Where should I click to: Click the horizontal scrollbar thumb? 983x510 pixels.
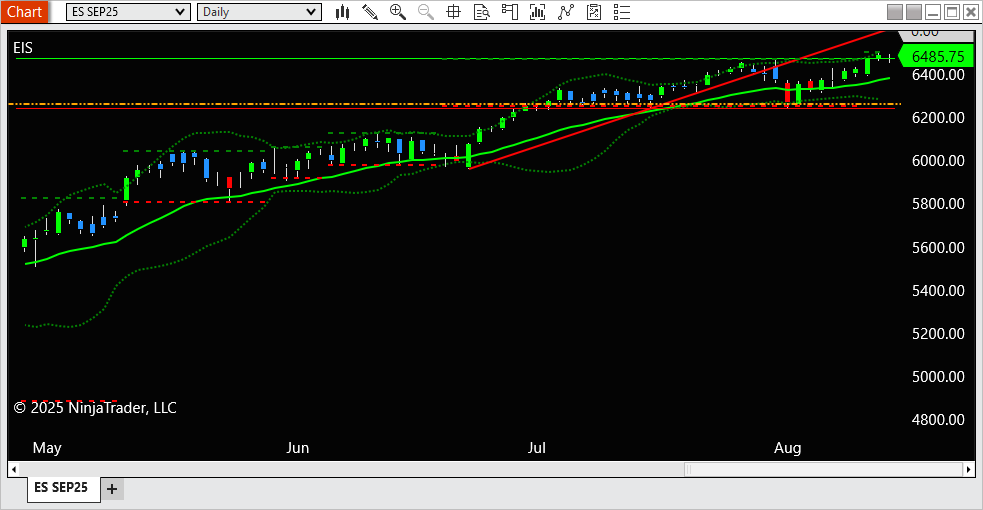point(824,469)
